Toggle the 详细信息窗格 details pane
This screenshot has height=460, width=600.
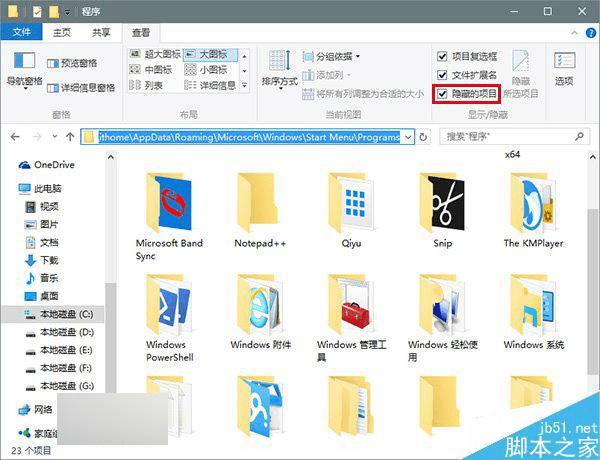coord(81,88)
